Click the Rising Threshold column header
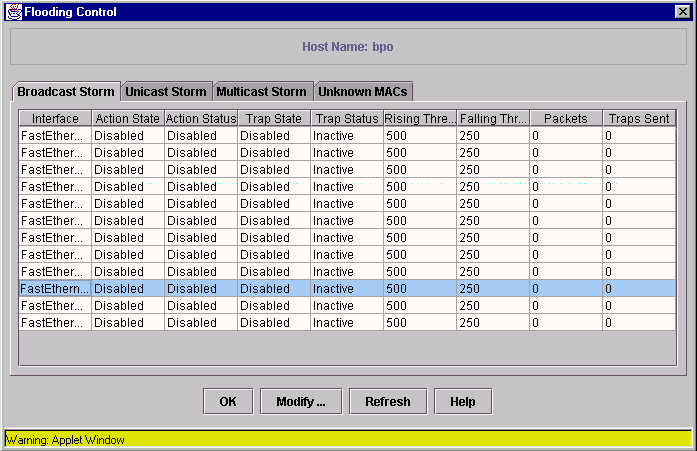Image resolution: width=697 pixels, height=451 pixels. click(419, 118)
